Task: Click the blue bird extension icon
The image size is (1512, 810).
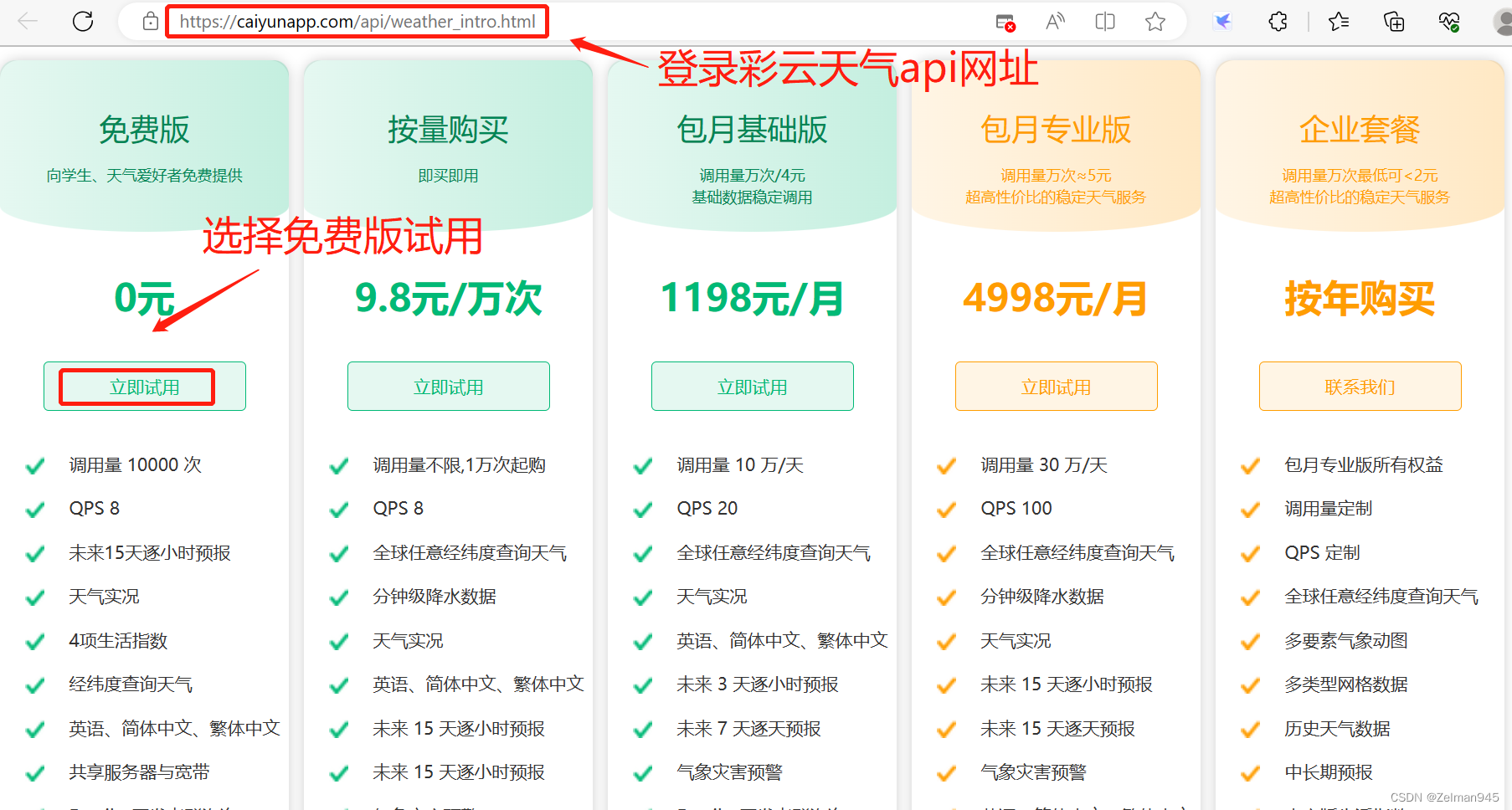Action: 1223,22
